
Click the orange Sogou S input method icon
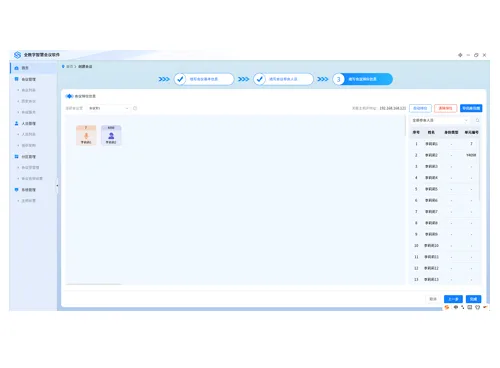[447, 307]
